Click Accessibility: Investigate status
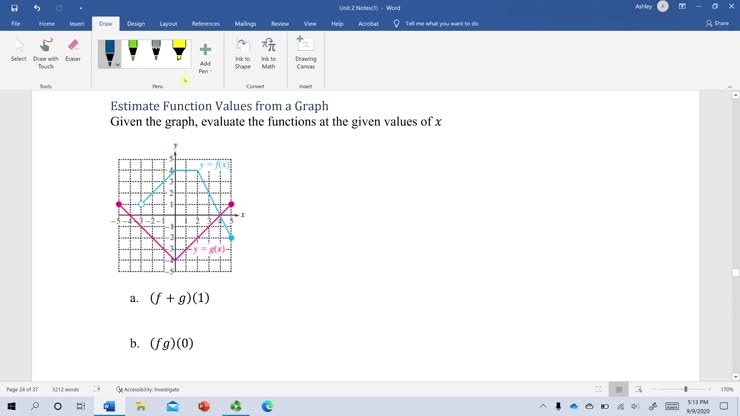 [x=148, y=390]
